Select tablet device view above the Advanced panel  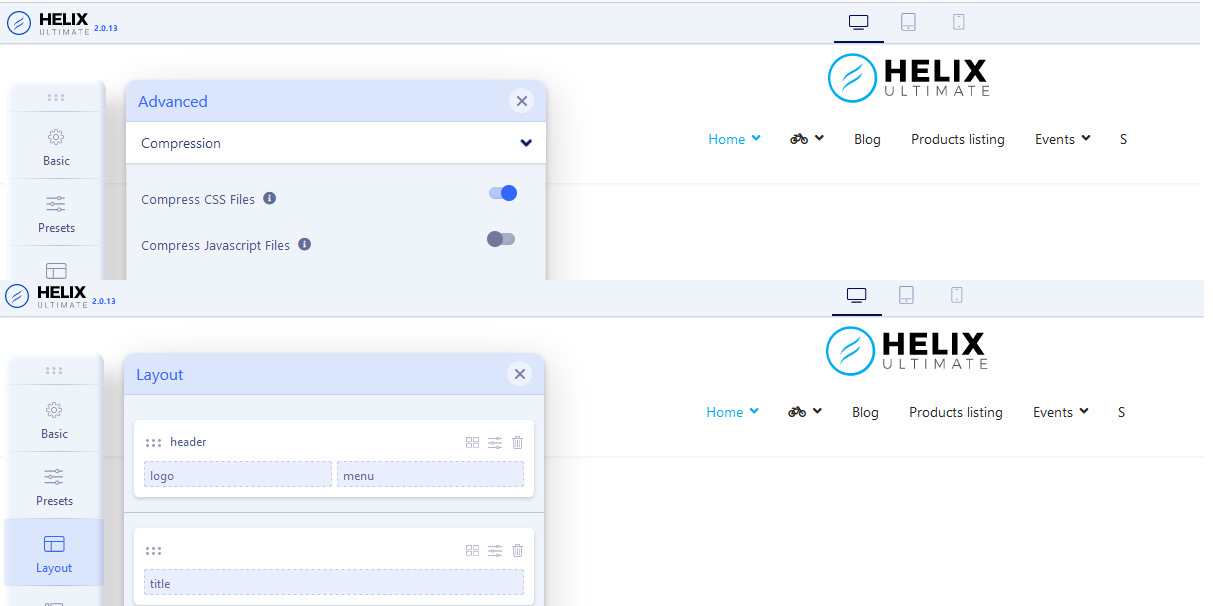[x=908, y=22]
